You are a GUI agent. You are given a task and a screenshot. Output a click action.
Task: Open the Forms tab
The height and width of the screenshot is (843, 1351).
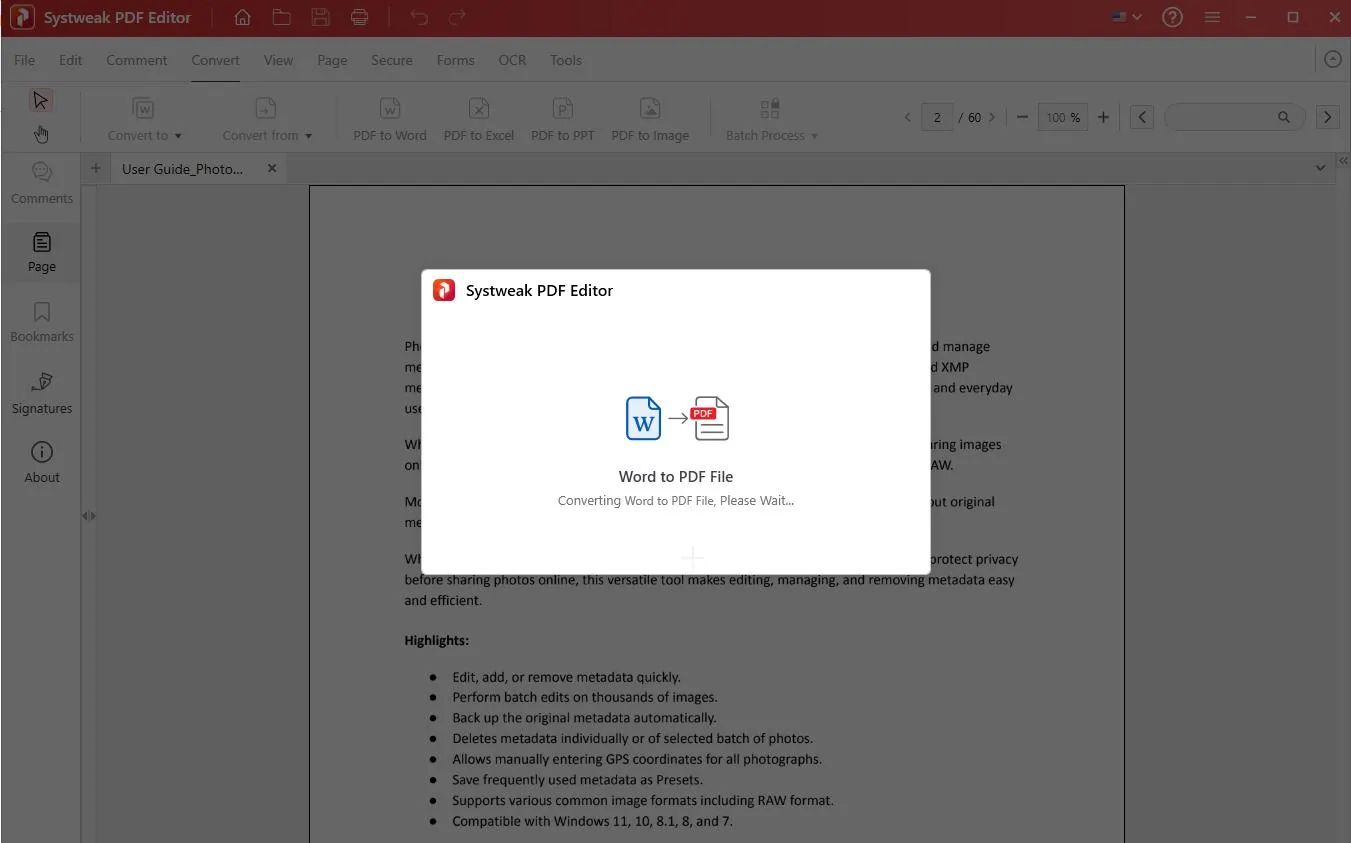455,60
